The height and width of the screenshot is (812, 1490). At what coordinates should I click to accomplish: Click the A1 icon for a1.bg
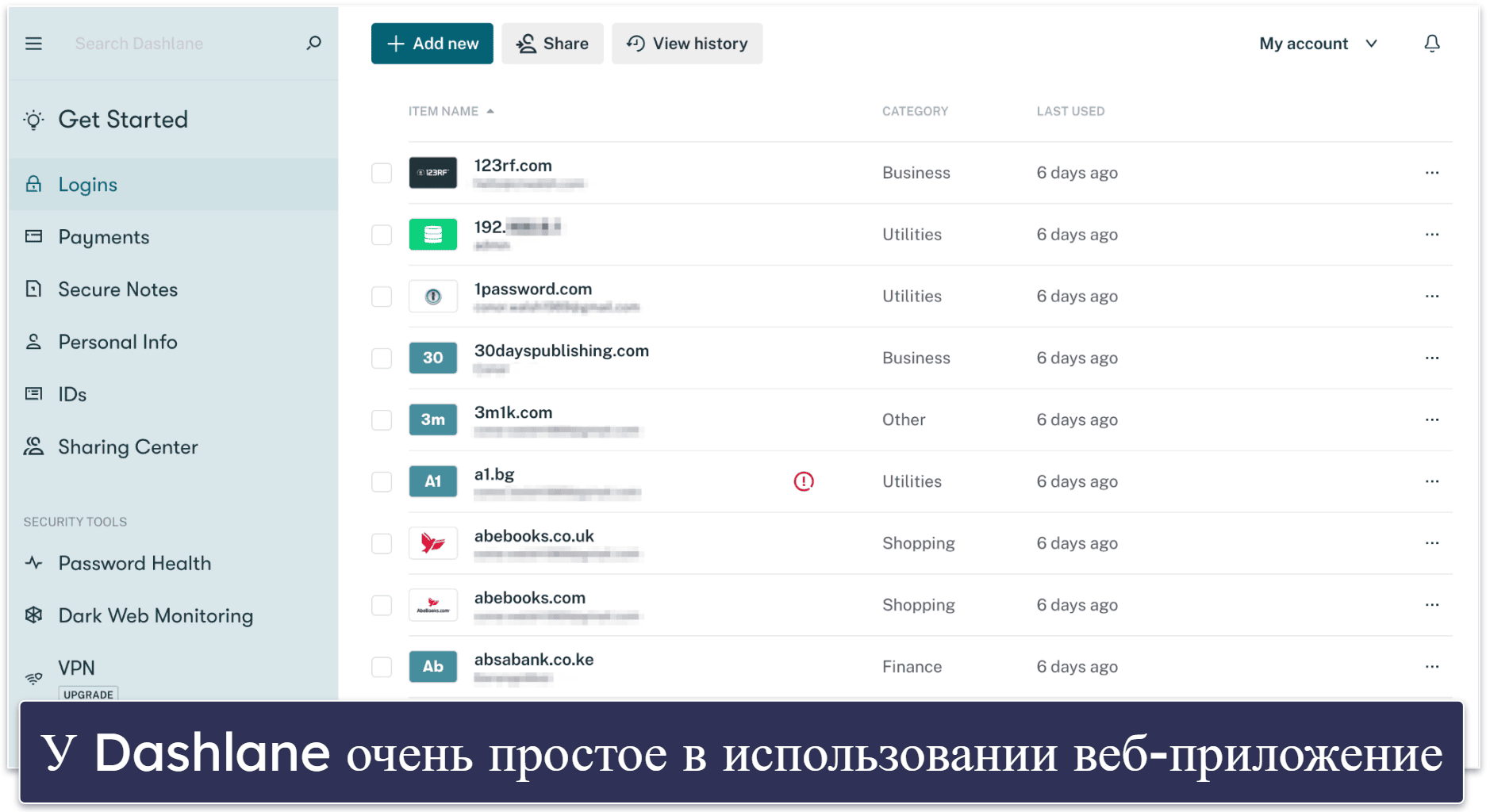click(433, 481)
